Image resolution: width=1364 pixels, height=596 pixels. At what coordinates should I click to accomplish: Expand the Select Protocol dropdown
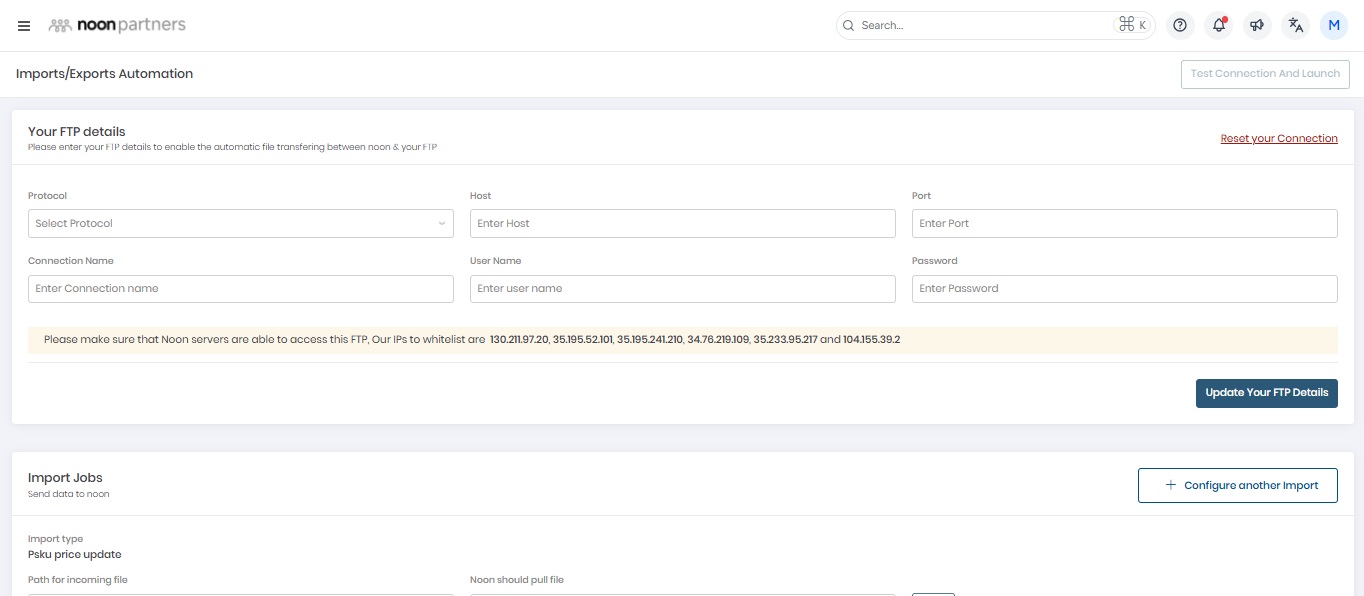240,223
